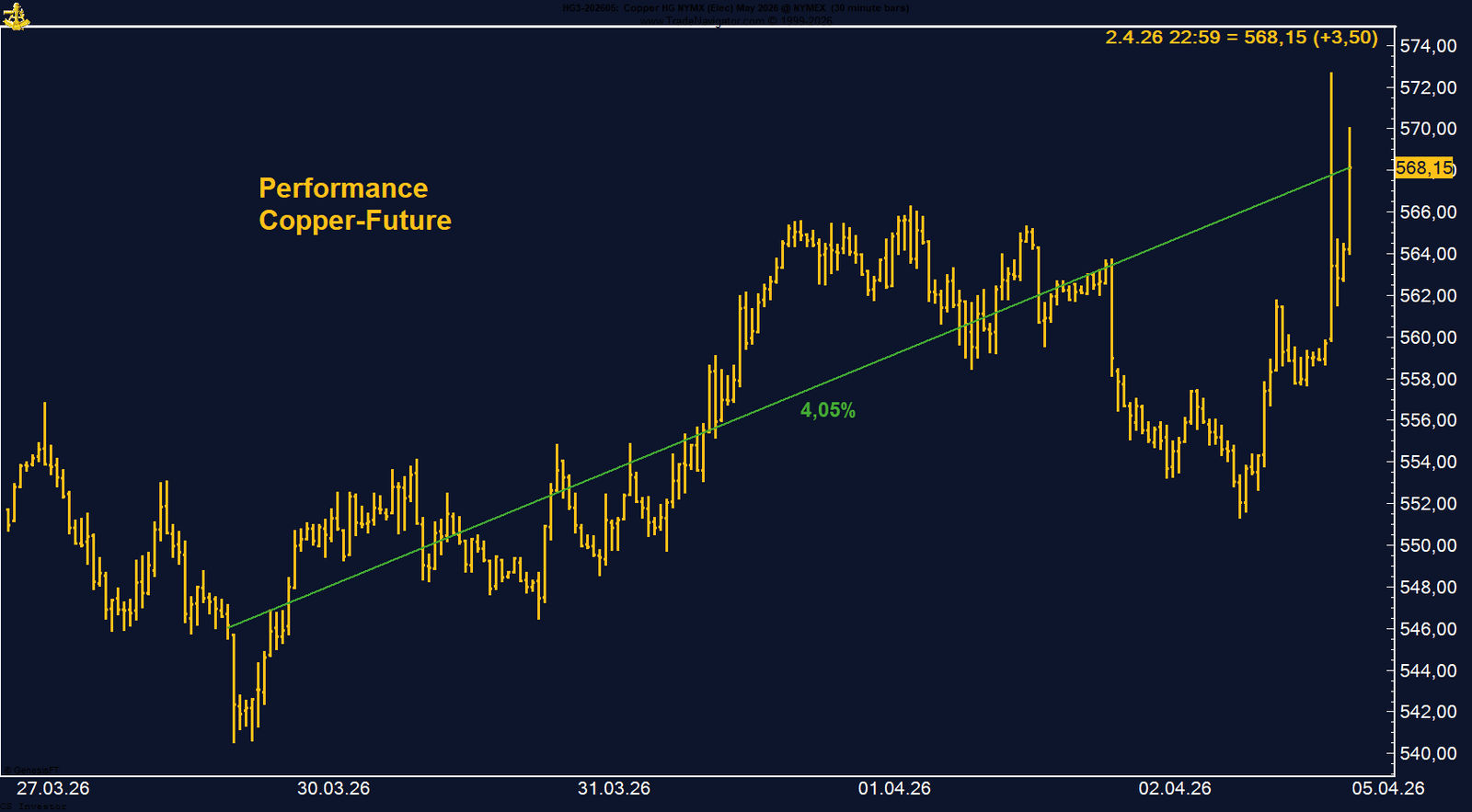Click the 574,00 price axis label
The image size is (1472, 812).
1428,46
